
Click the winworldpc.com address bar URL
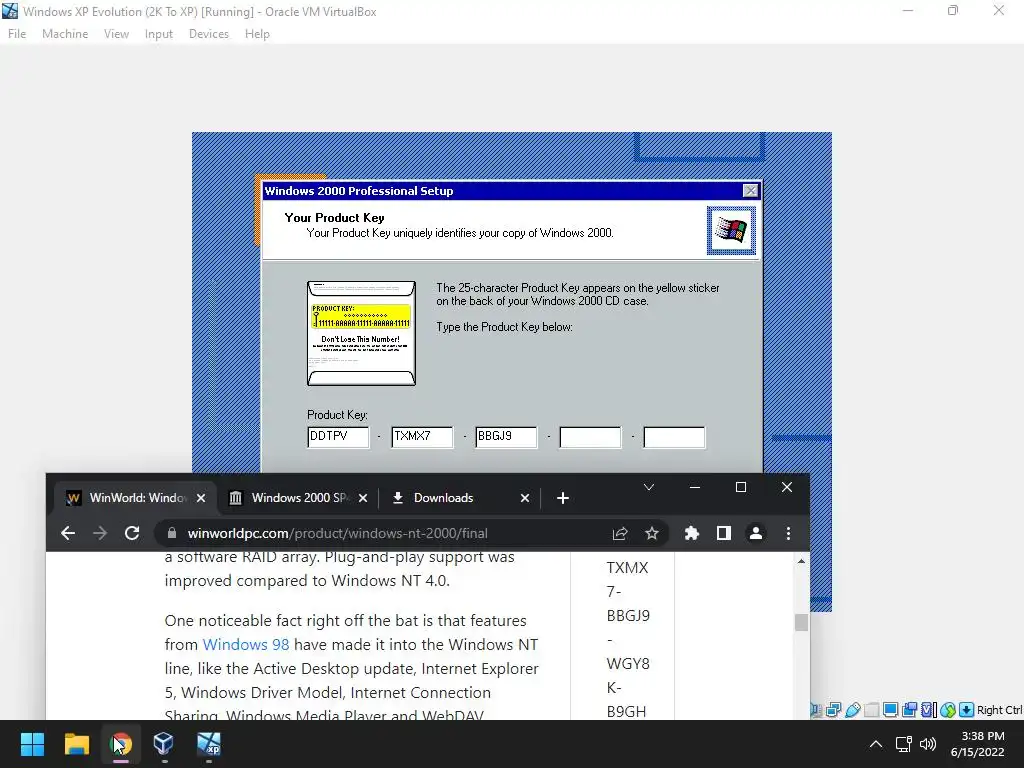[337, 534]
